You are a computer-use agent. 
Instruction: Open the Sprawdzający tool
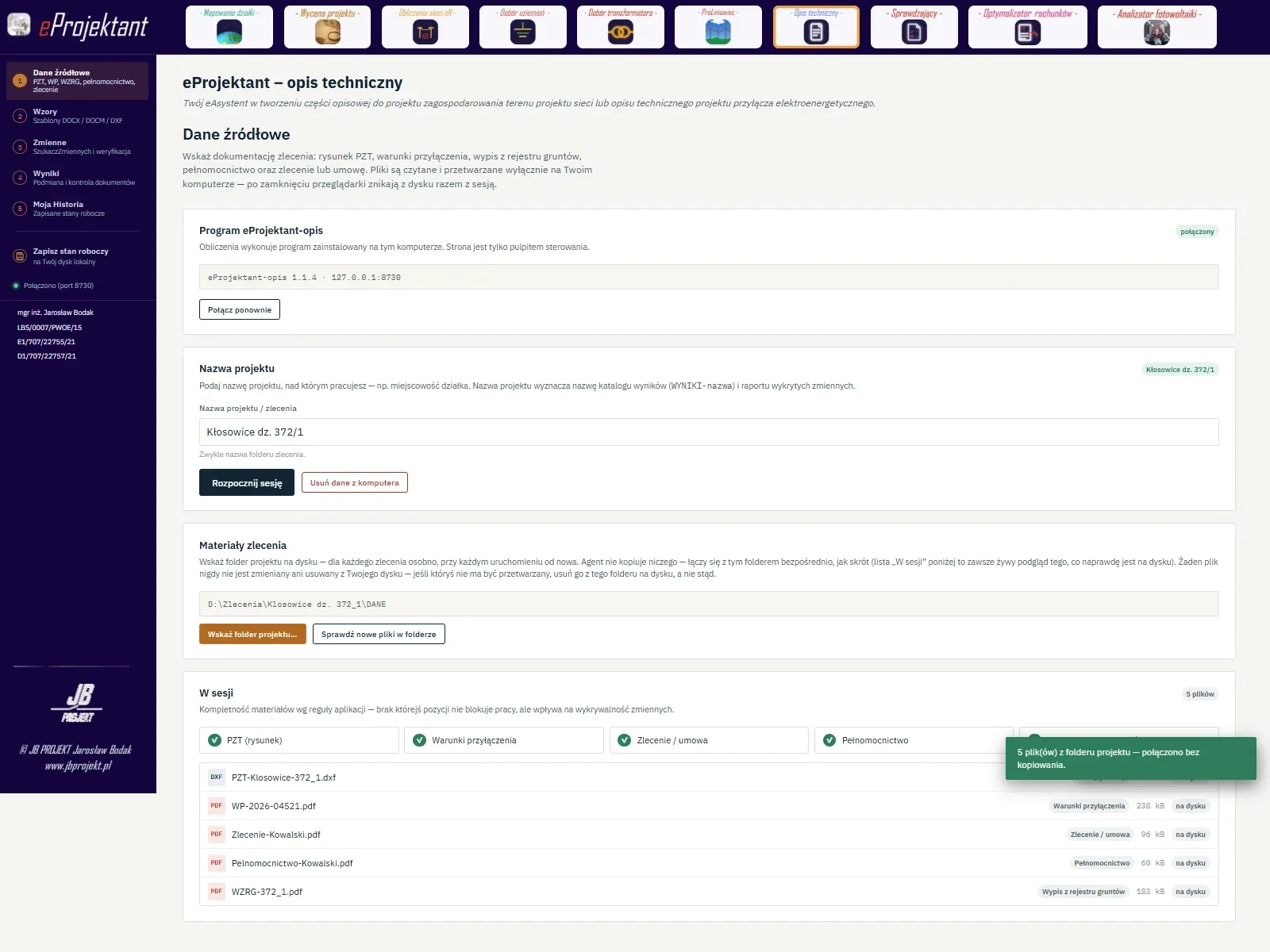914,27
